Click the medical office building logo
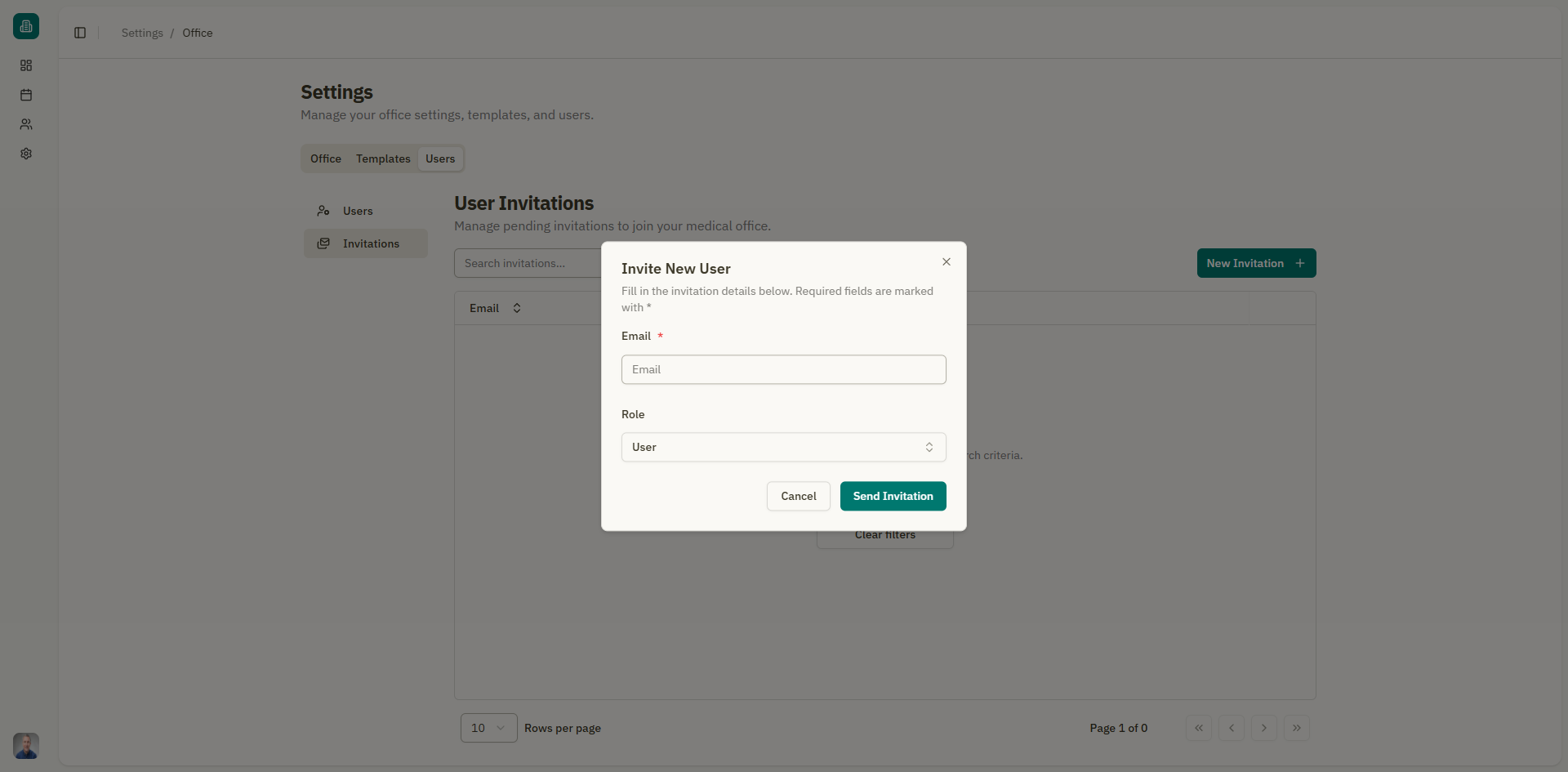 tap(25, 25)
